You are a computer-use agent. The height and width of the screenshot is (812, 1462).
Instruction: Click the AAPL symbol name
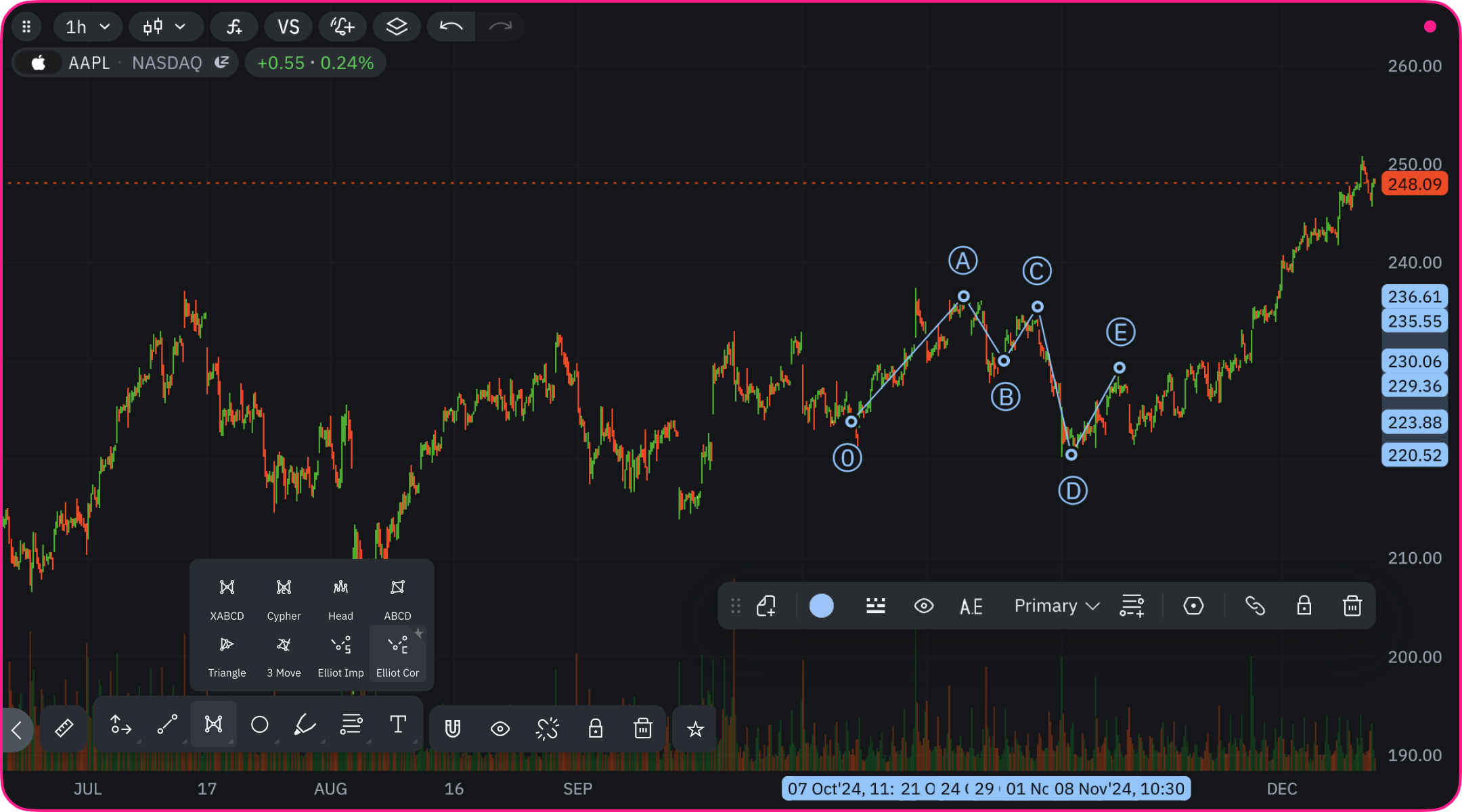tap(89, 63)
